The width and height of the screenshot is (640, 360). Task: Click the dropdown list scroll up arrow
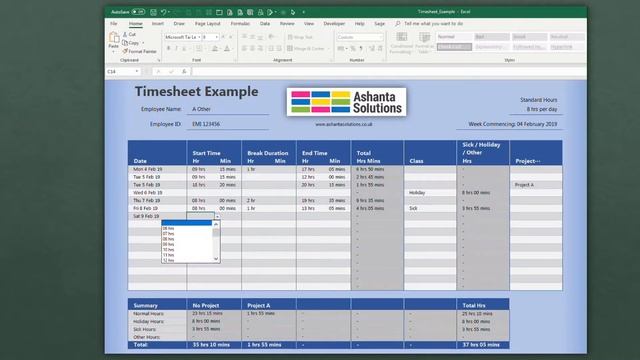[216, 224]
